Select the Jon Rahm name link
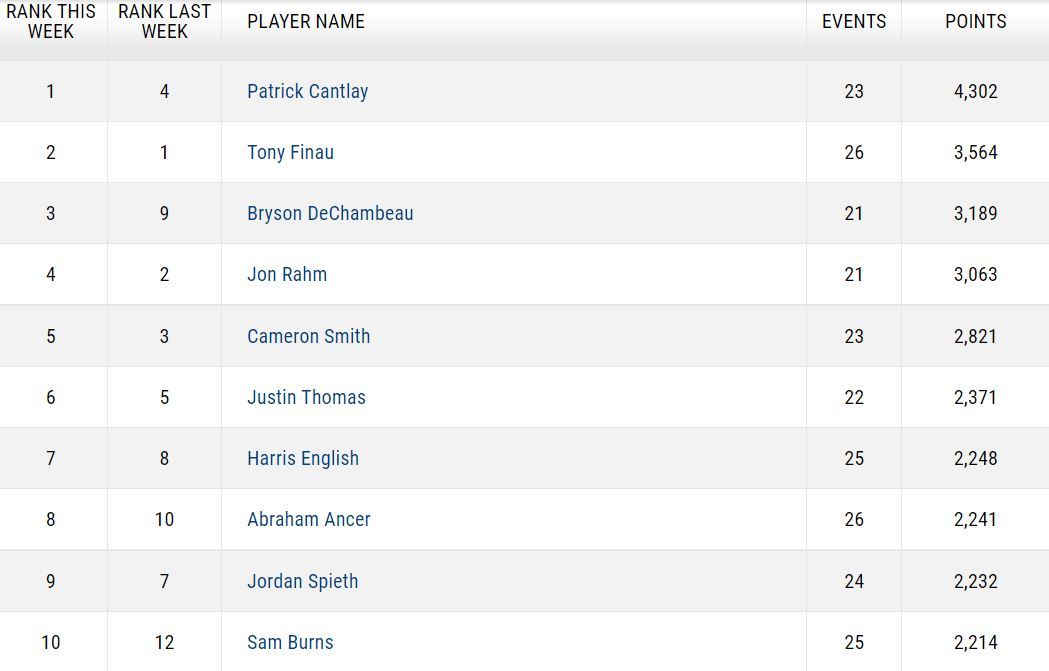 pos(287,274)
